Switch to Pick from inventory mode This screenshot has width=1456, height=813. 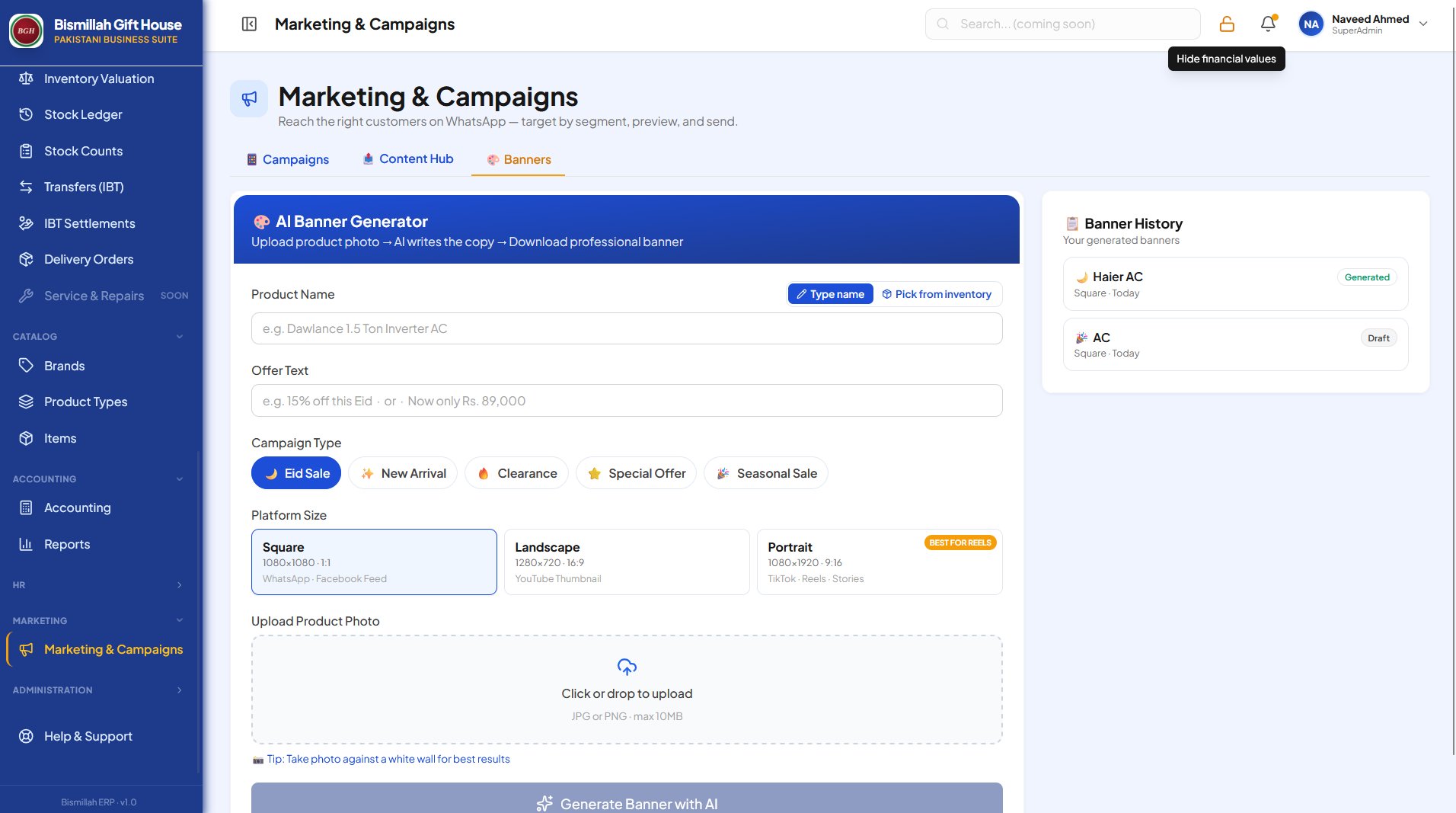tap(937, 294)
